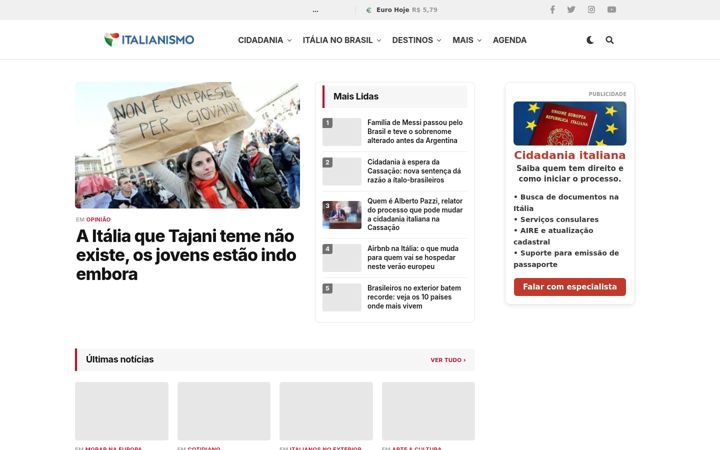This screenshot has width=720, height=450.
Task: Click thumbnail number 5 in Mais Lidas
Action: tap(342, 297)
